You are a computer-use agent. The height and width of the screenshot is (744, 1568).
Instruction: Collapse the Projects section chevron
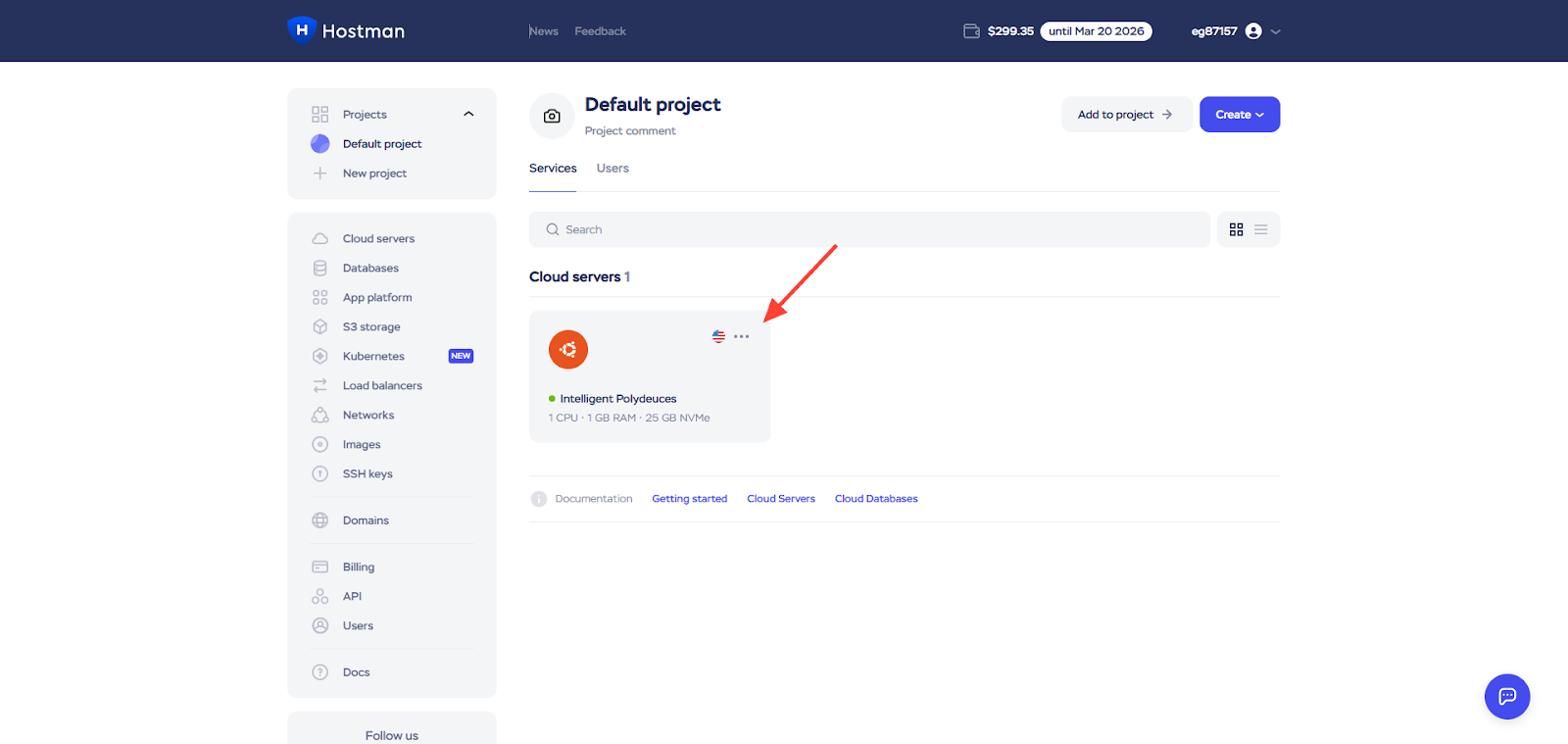pos(468,114)
